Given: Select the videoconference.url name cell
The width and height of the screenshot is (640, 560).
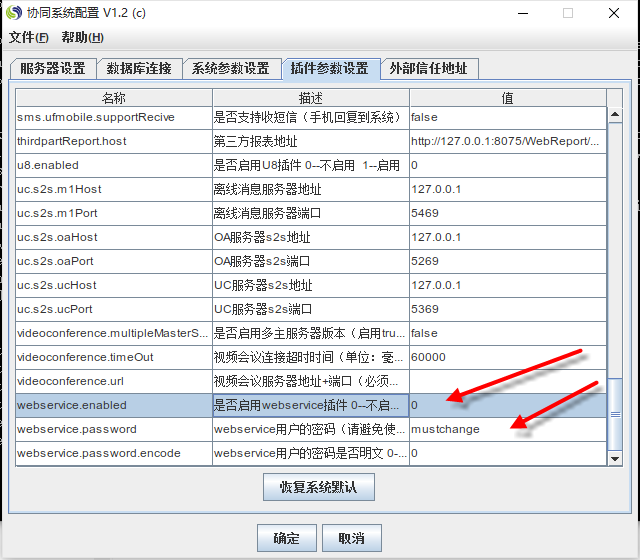Looking at the screenshot, I should (114, 382).
